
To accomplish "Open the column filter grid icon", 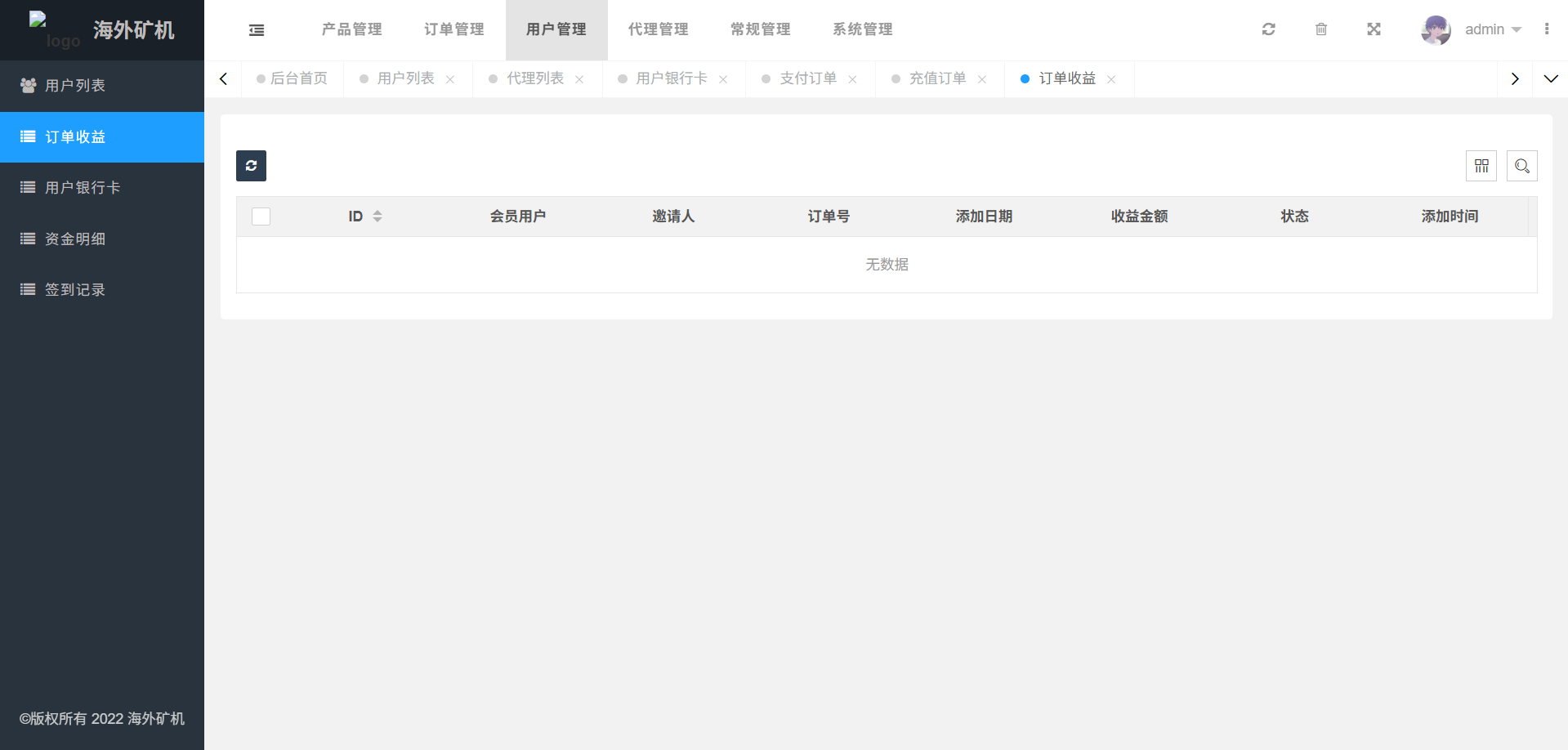I will [1481, 166].
